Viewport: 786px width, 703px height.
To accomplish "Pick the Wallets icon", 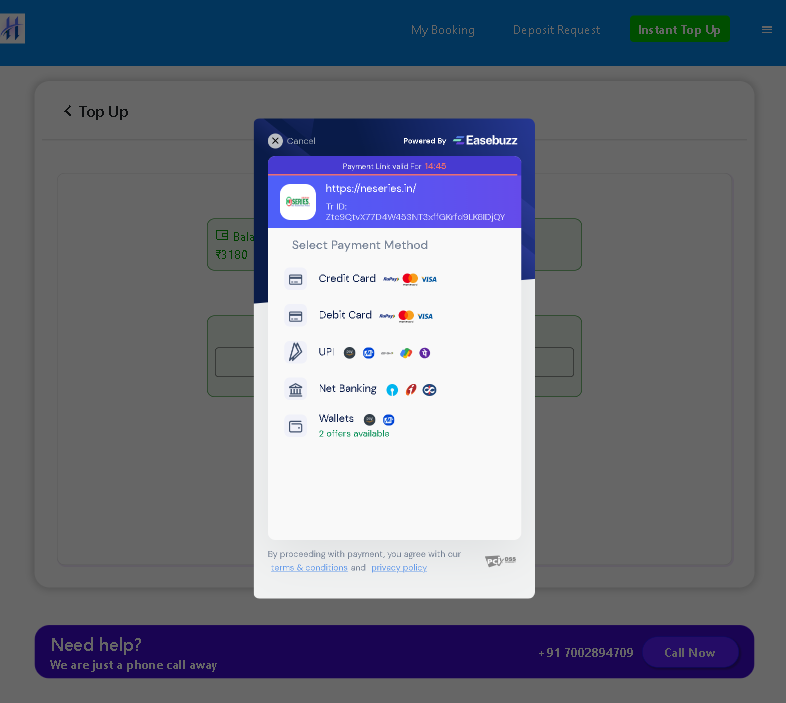I will click(295, 426).
